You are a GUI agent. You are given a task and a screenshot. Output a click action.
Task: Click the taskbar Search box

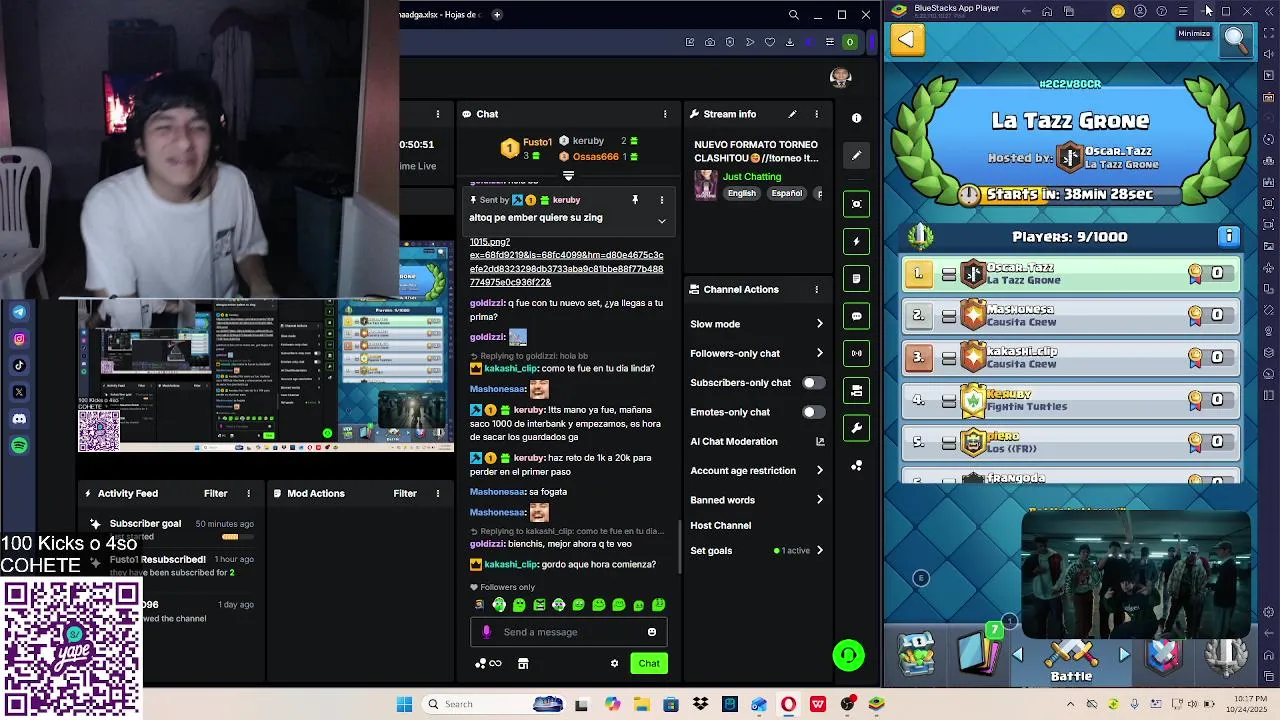click(x=494, y=704)
